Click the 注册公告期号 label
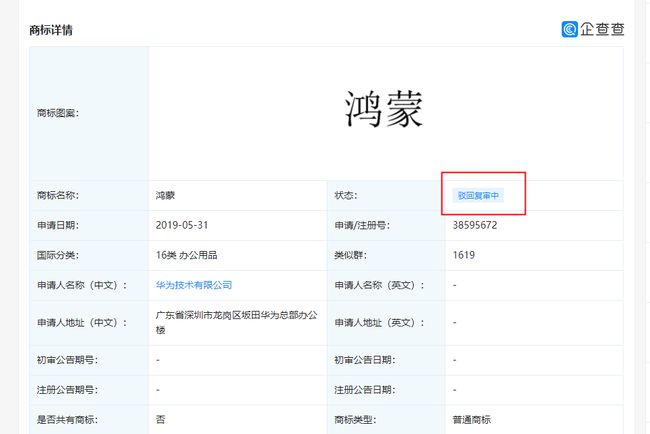The height and width of the screenshot is (434, 650). pos(67,390)
